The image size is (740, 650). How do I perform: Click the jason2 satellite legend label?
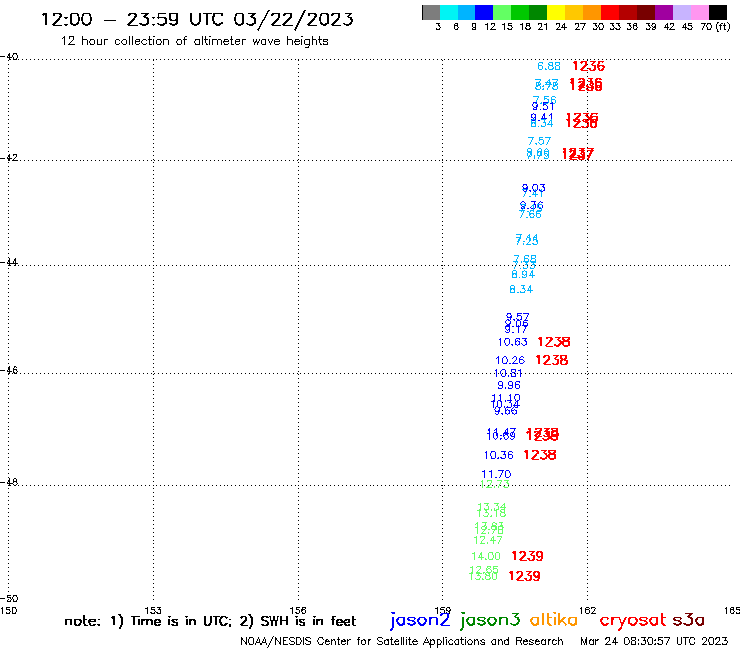[x=420, y=620]
